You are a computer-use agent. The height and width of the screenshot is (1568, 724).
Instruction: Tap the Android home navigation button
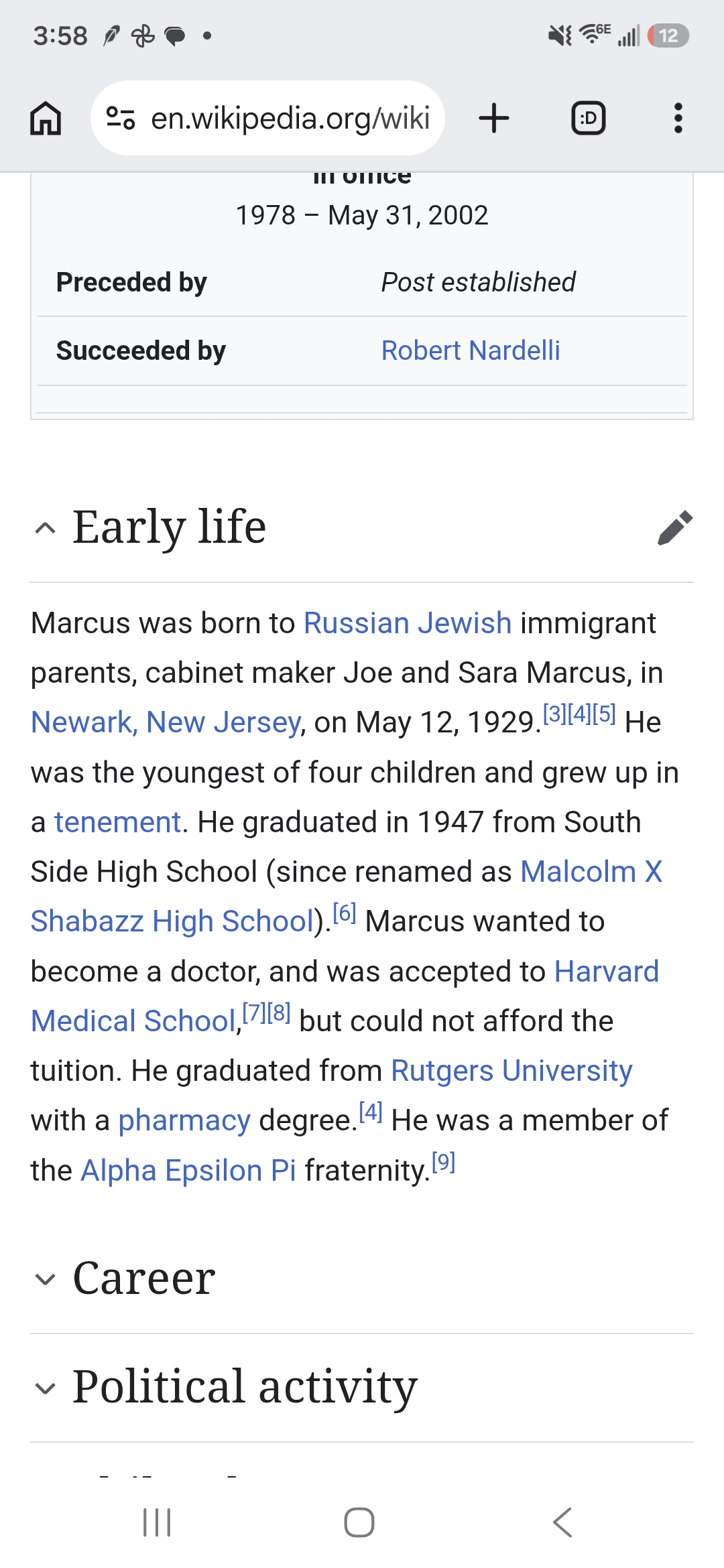(359, 1522)
